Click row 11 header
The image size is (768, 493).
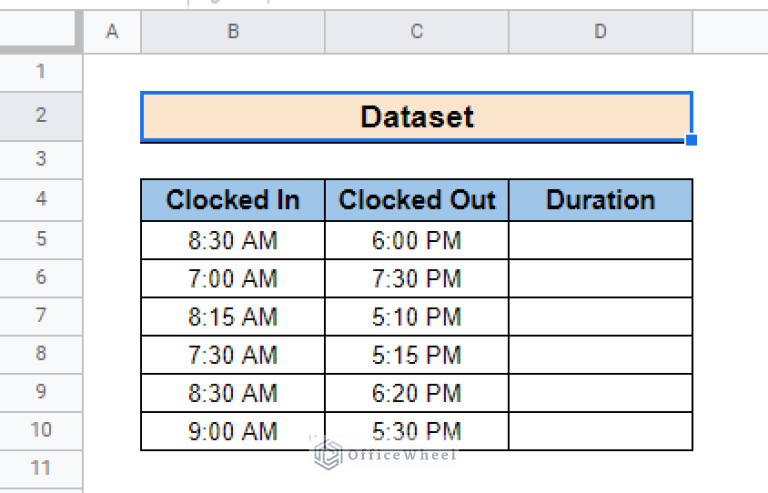[40, 468]
